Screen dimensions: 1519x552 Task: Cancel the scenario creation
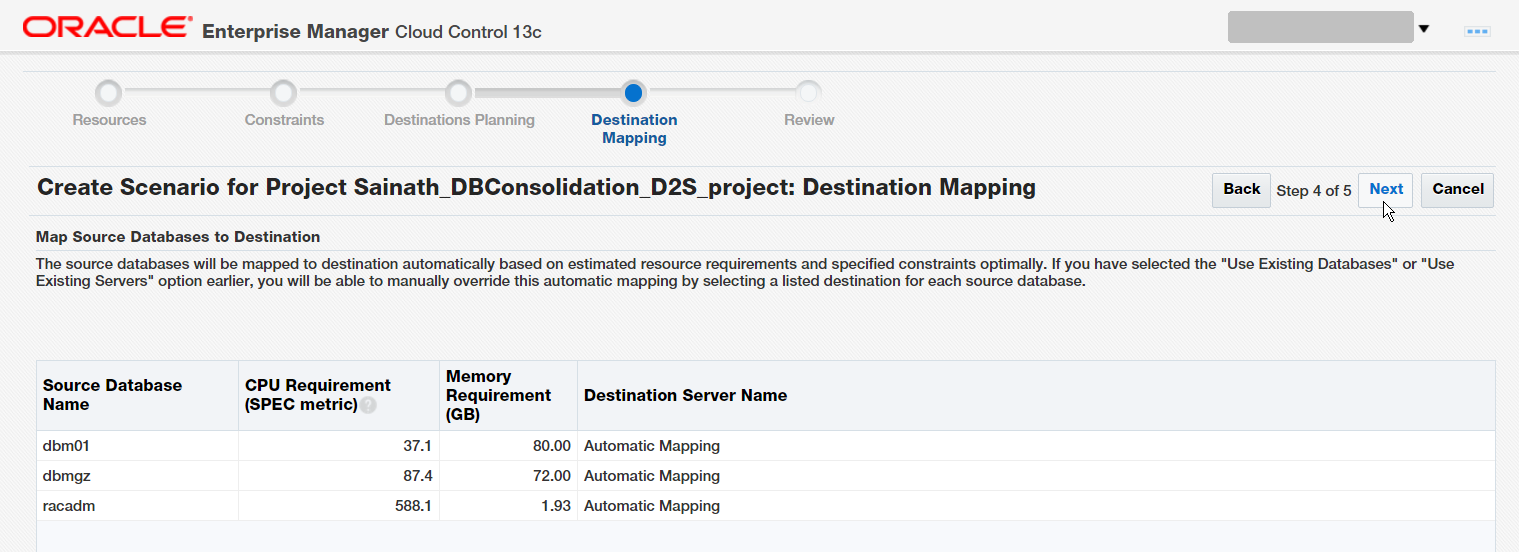(x=1457, y=190)
